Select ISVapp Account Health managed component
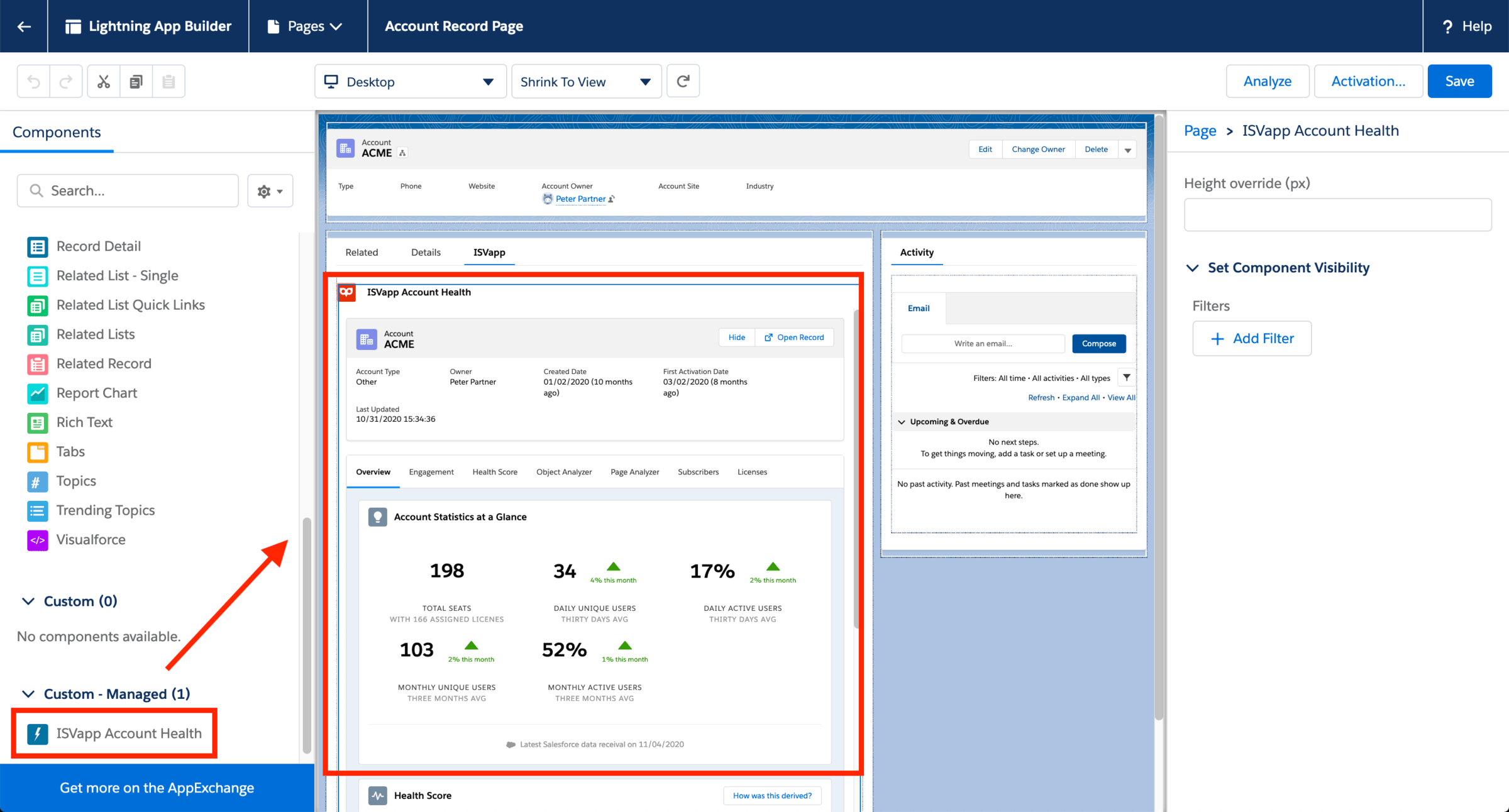 point(114,733)
